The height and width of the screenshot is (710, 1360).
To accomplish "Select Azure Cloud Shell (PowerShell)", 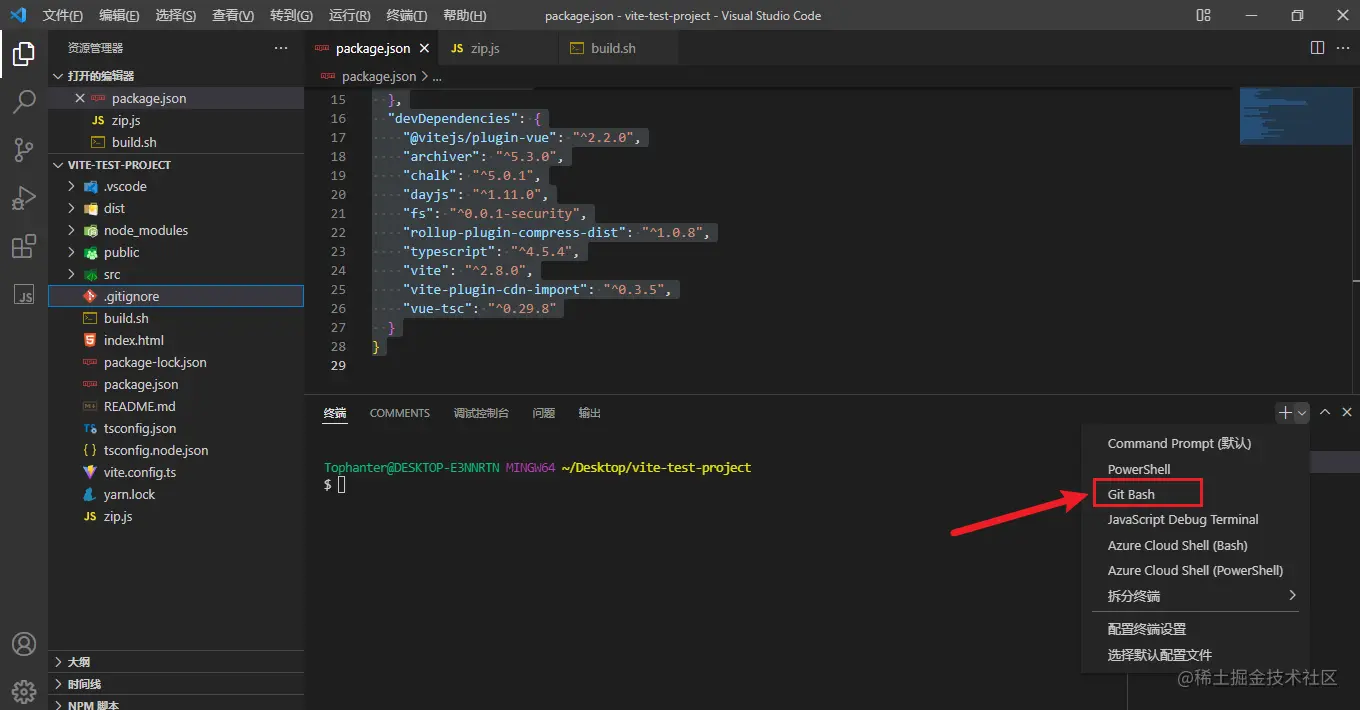I will coord(1196,570).
